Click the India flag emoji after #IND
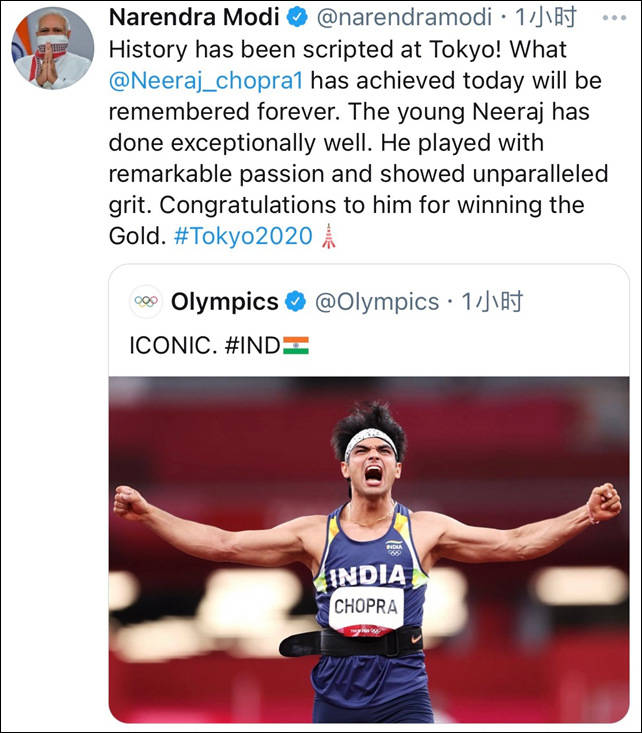The height and width of the screenshot is (733, 642). tap(295, 345)
